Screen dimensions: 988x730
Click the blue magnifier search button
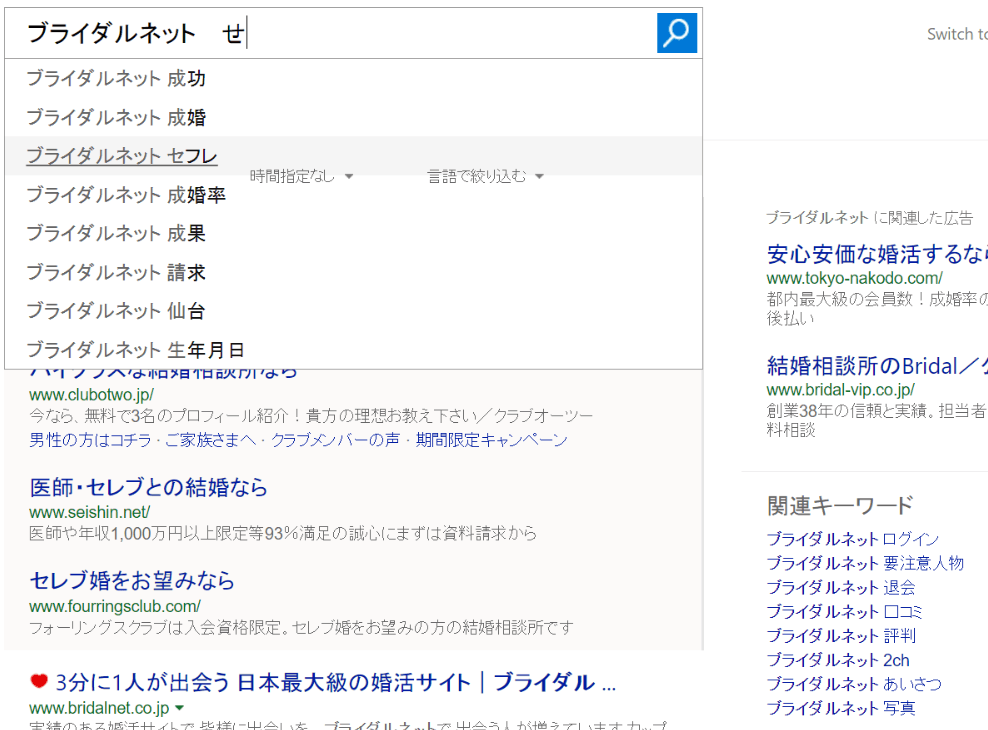click(x=676, y=33)
